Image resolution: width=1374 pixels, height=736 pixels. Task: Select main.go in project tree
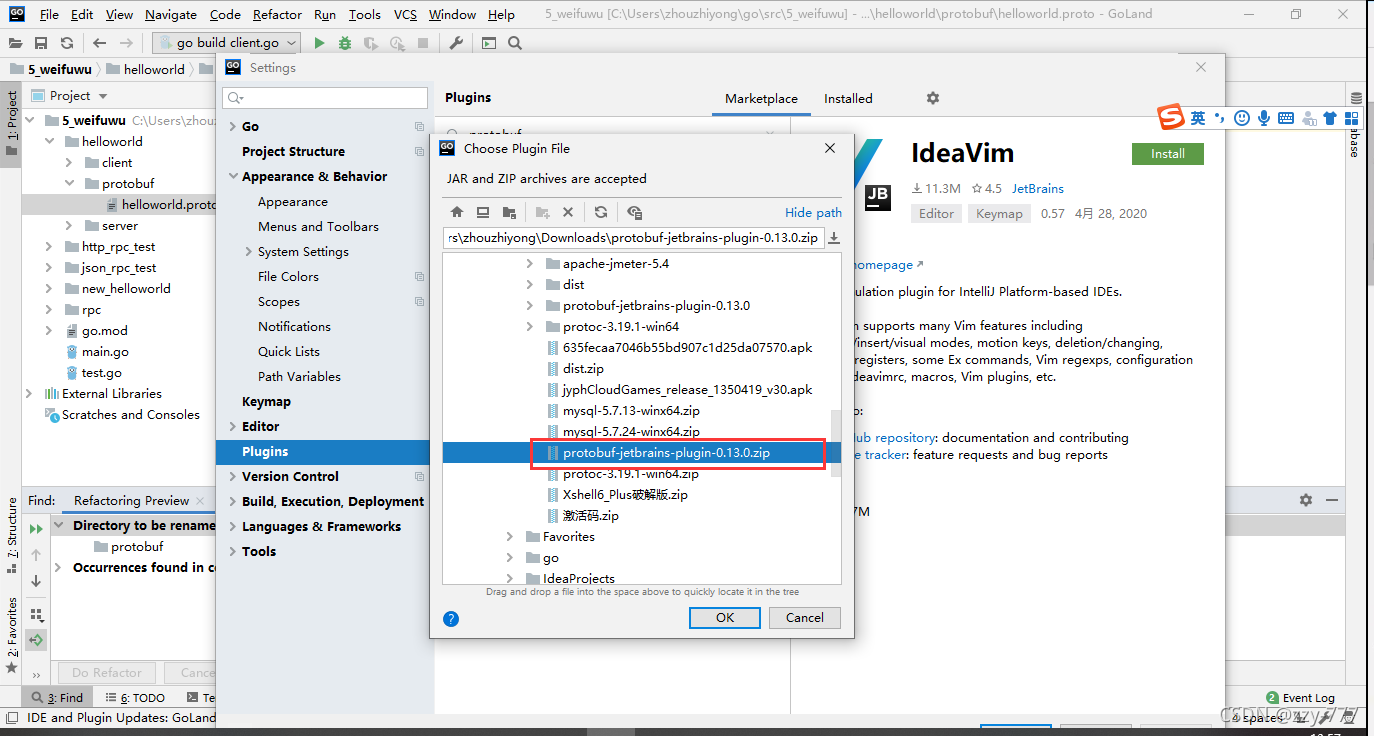[105, 352]
